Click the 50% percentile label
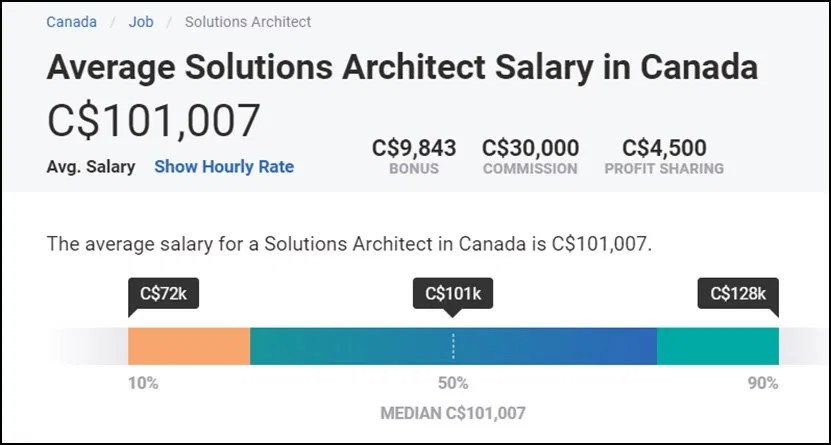 (x=453, y=383)
